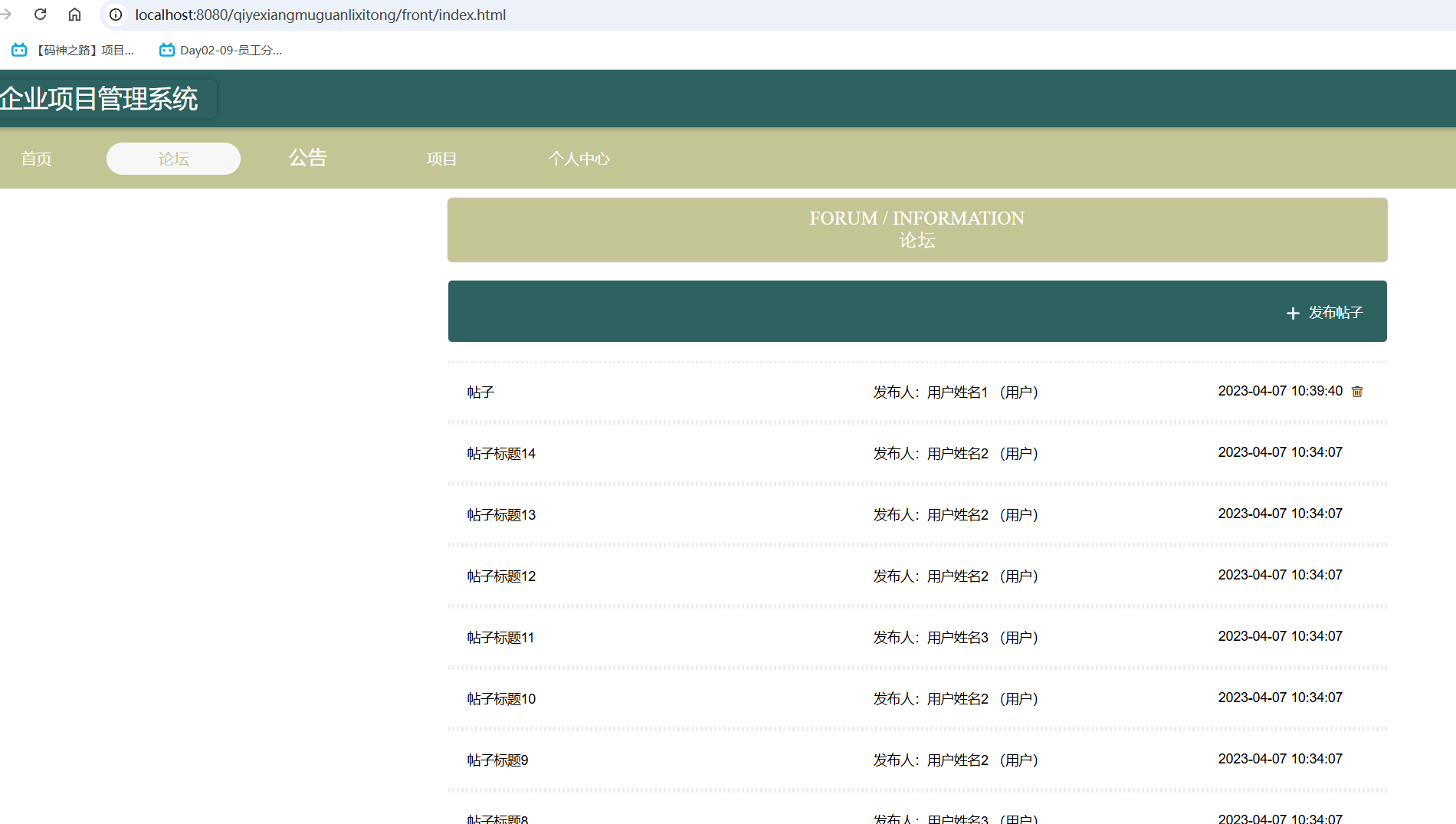The width and height of the screenshot is (1456, 824).
Task: Click the browser forward arrow
Action: (x=5, y=15)
